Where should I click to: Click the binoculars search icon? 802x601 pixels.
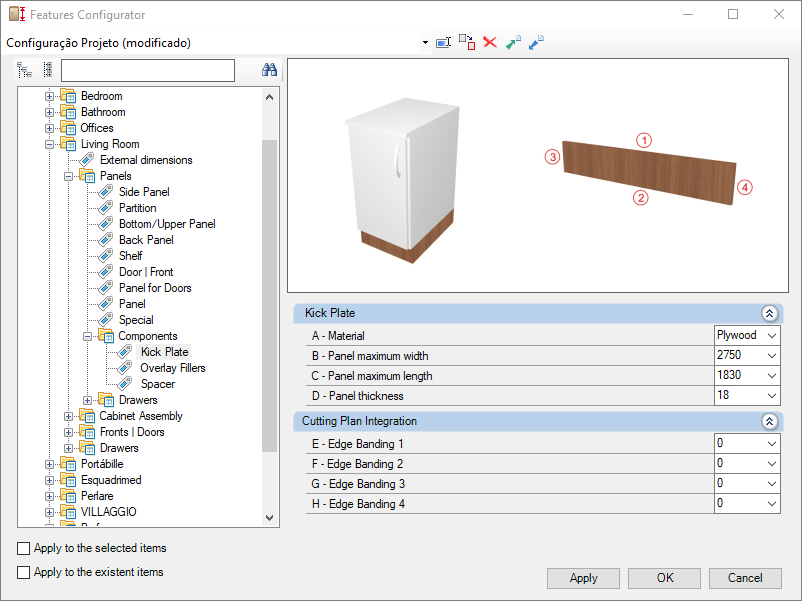click(x=269, y=70)
